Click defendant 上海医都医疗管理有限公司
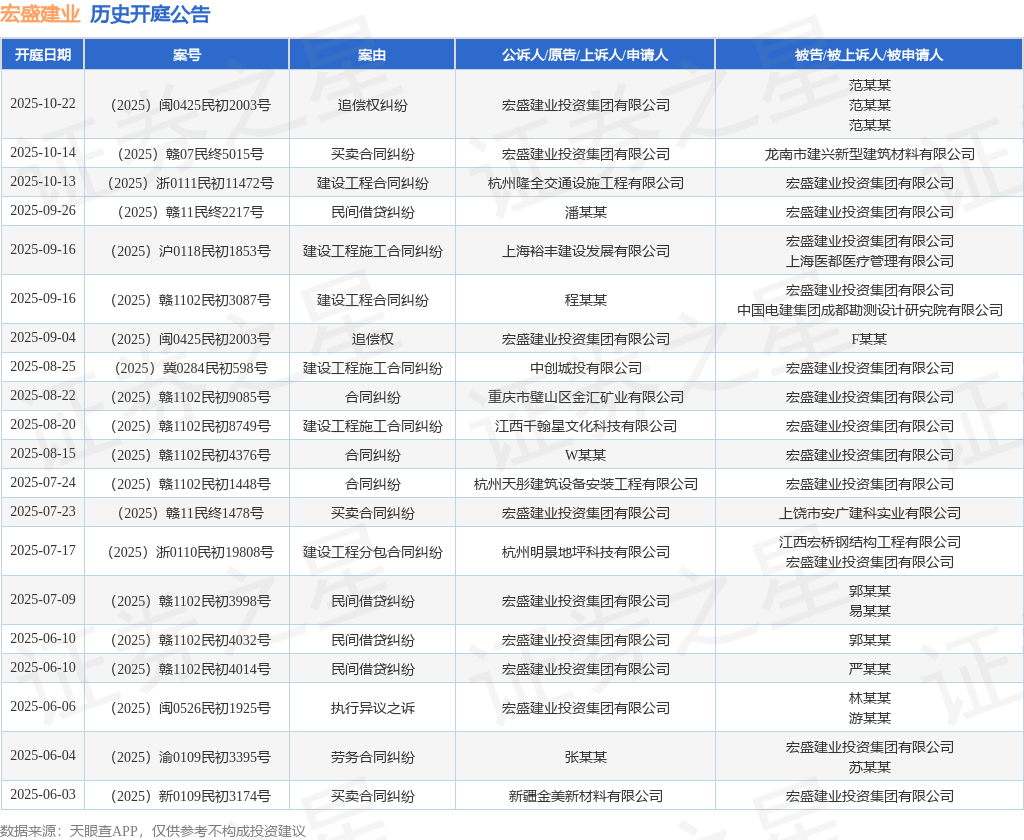The width and height of the screenshot is (1024, 840). point(869,261)
